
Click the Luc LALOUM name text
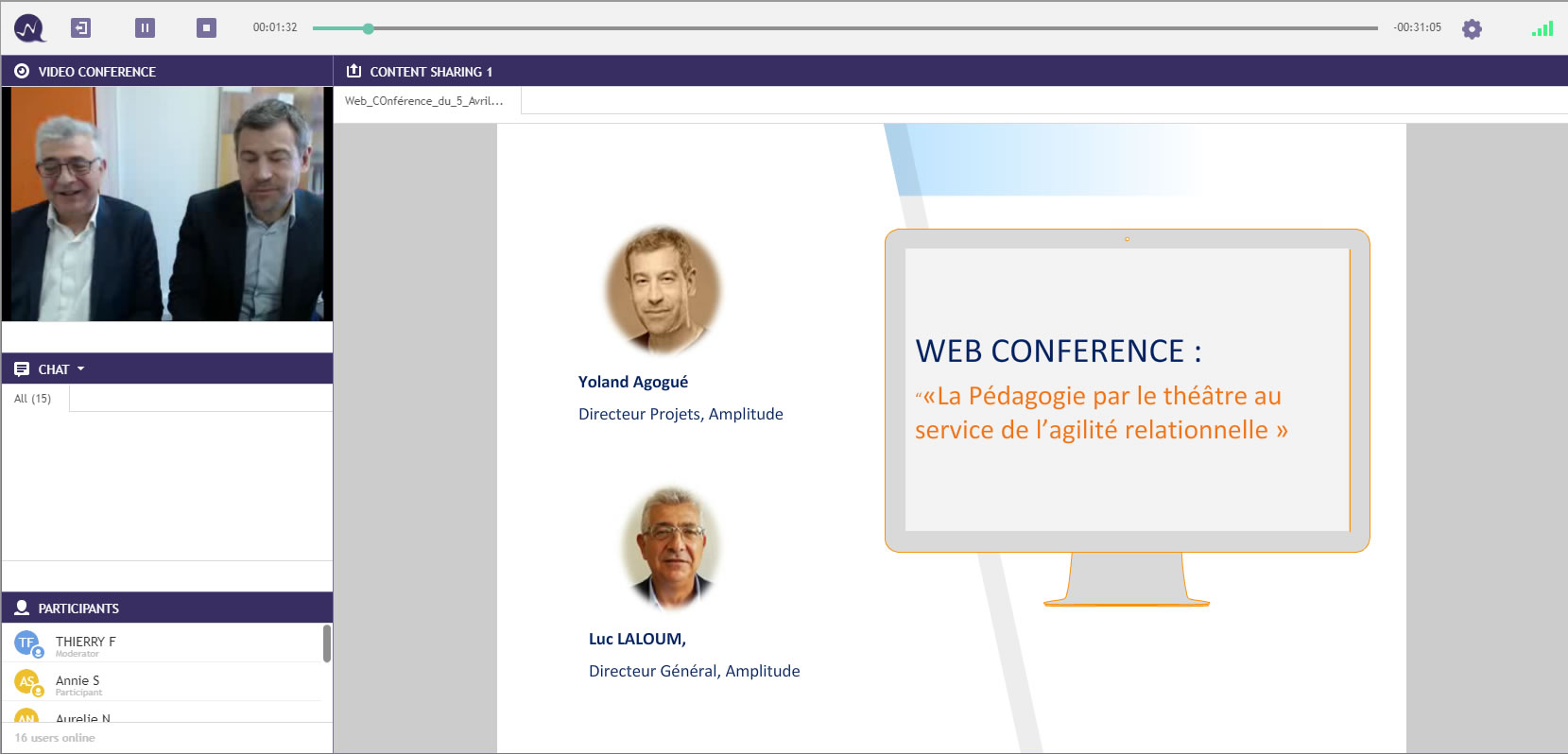[x=637, y=639]
